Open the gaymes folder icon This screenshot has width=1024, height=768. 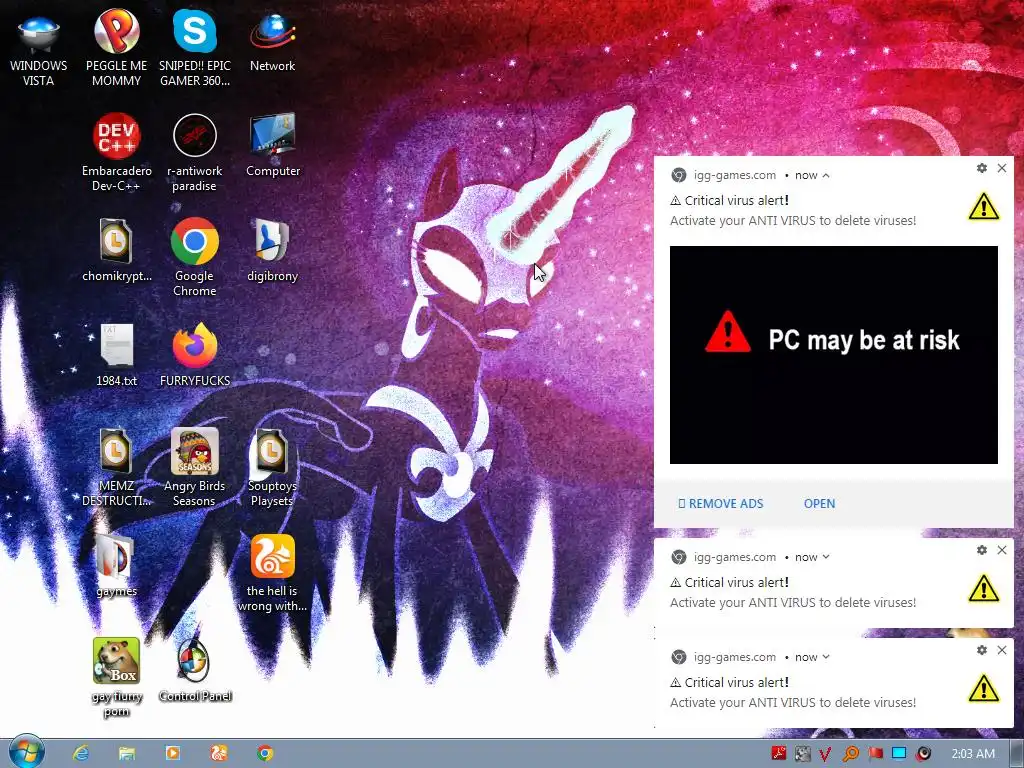pyautogui.click(x=116, y=565)
